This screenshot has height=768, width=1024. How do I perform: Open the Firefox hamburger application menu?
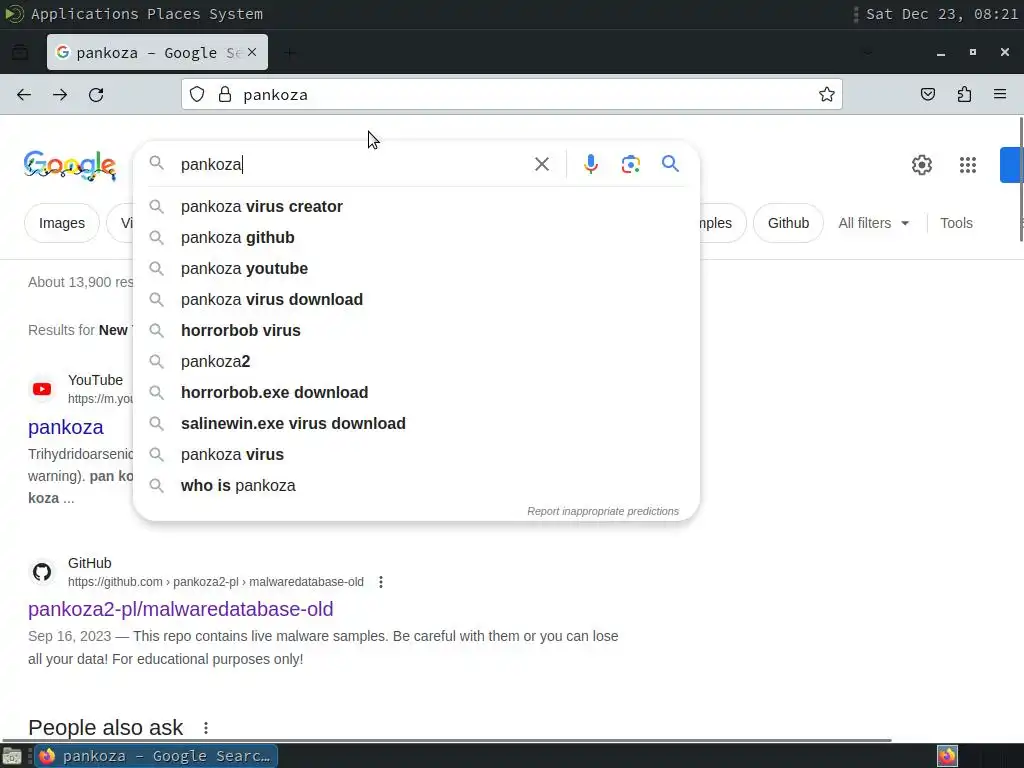pos(1000,95)
